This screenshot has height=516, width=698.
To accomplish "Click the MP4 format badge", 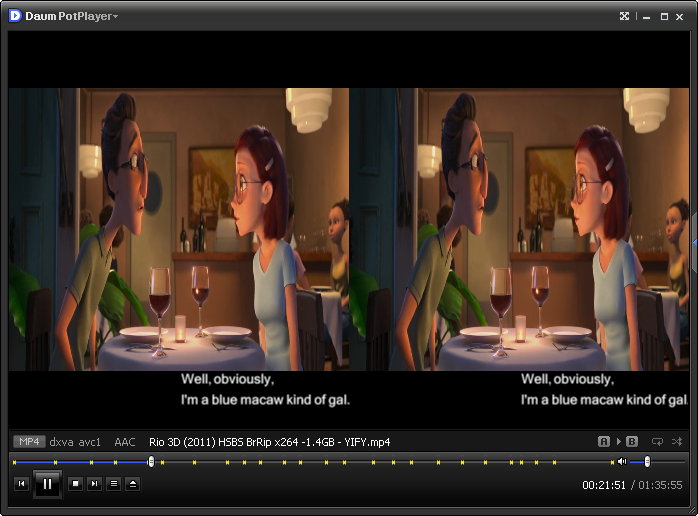I will click(28, 441).
